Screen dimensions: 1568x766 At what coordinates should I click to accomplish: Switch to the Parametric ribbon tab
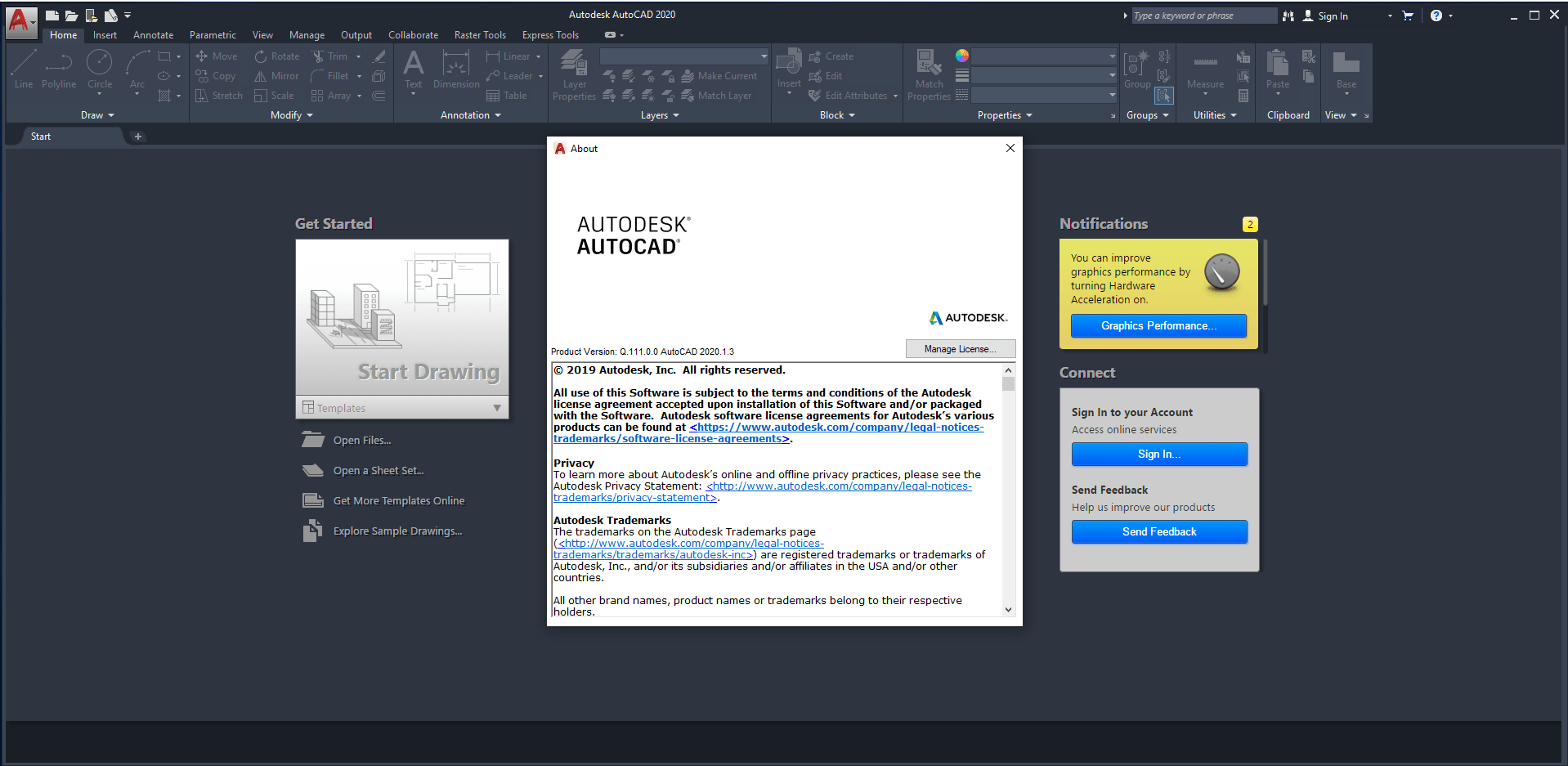[x=213, y=35]
